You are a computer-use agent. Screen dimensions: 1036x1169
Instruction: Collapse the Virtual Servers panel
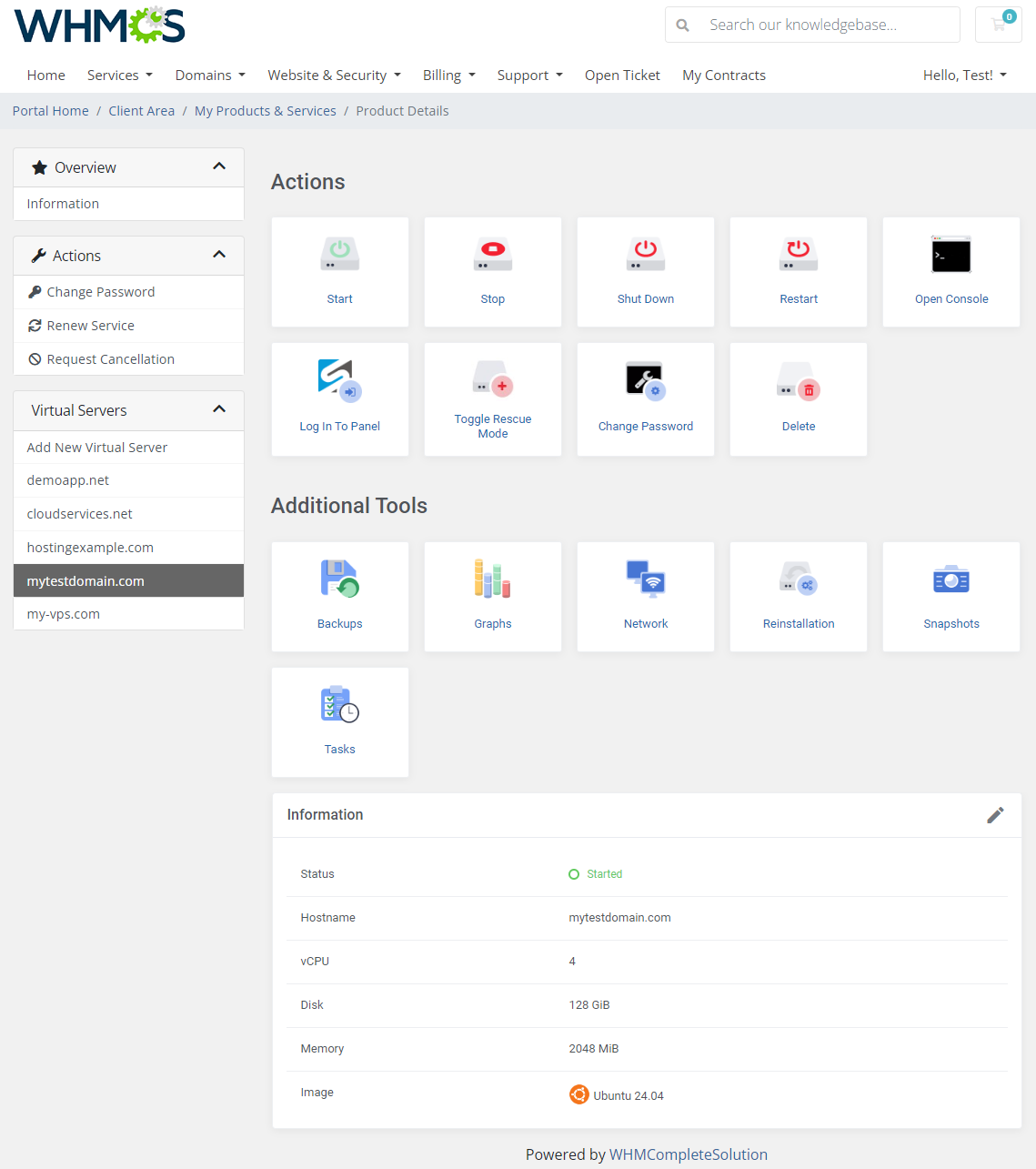click(218, 409)
